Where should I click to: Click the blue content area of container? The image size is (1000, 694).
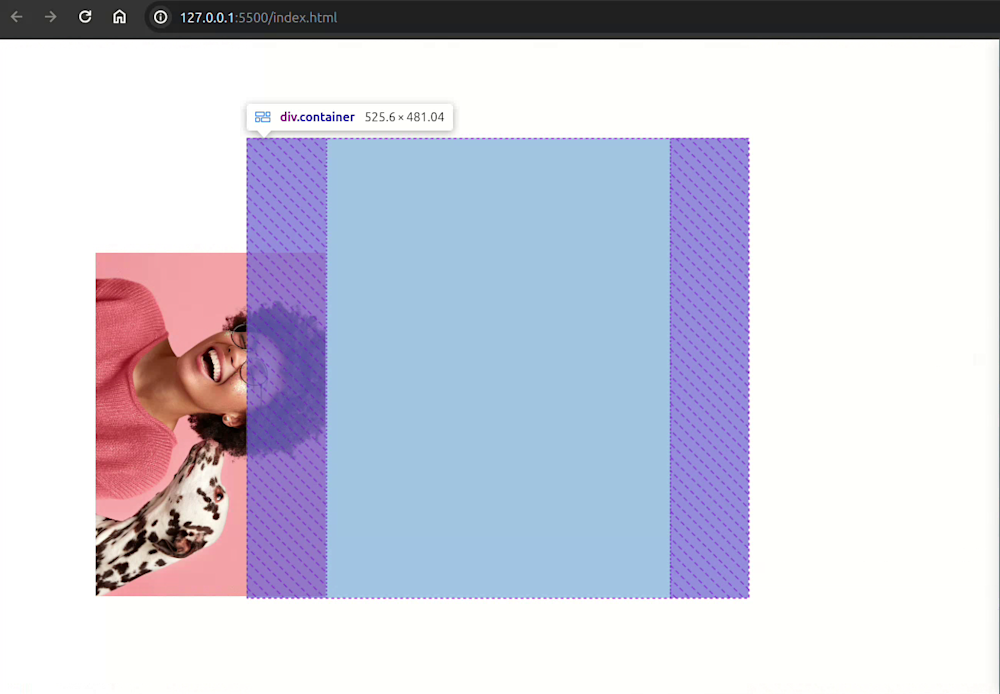click(x=498, y=368)
